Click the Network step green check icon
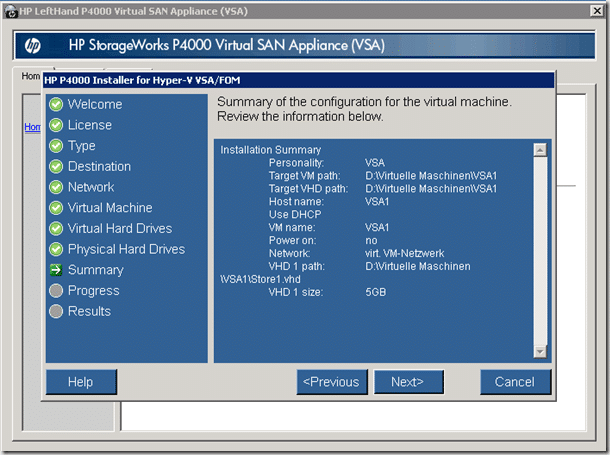This screenshot has width=610, height=455. click(56, 187)
